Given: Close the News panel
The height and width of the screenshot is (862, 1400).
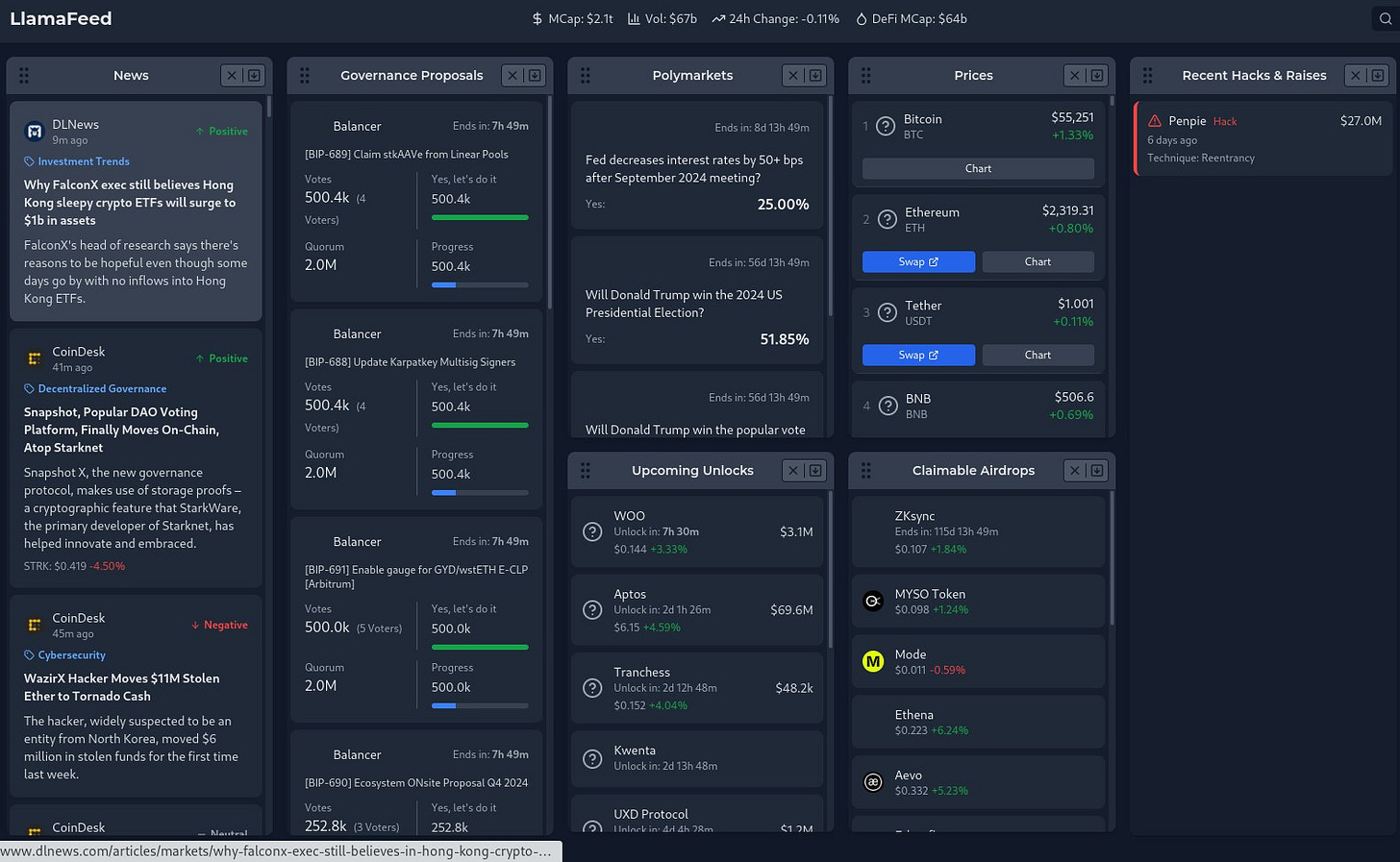Looking at the screenshot, I should click(231, 75).
